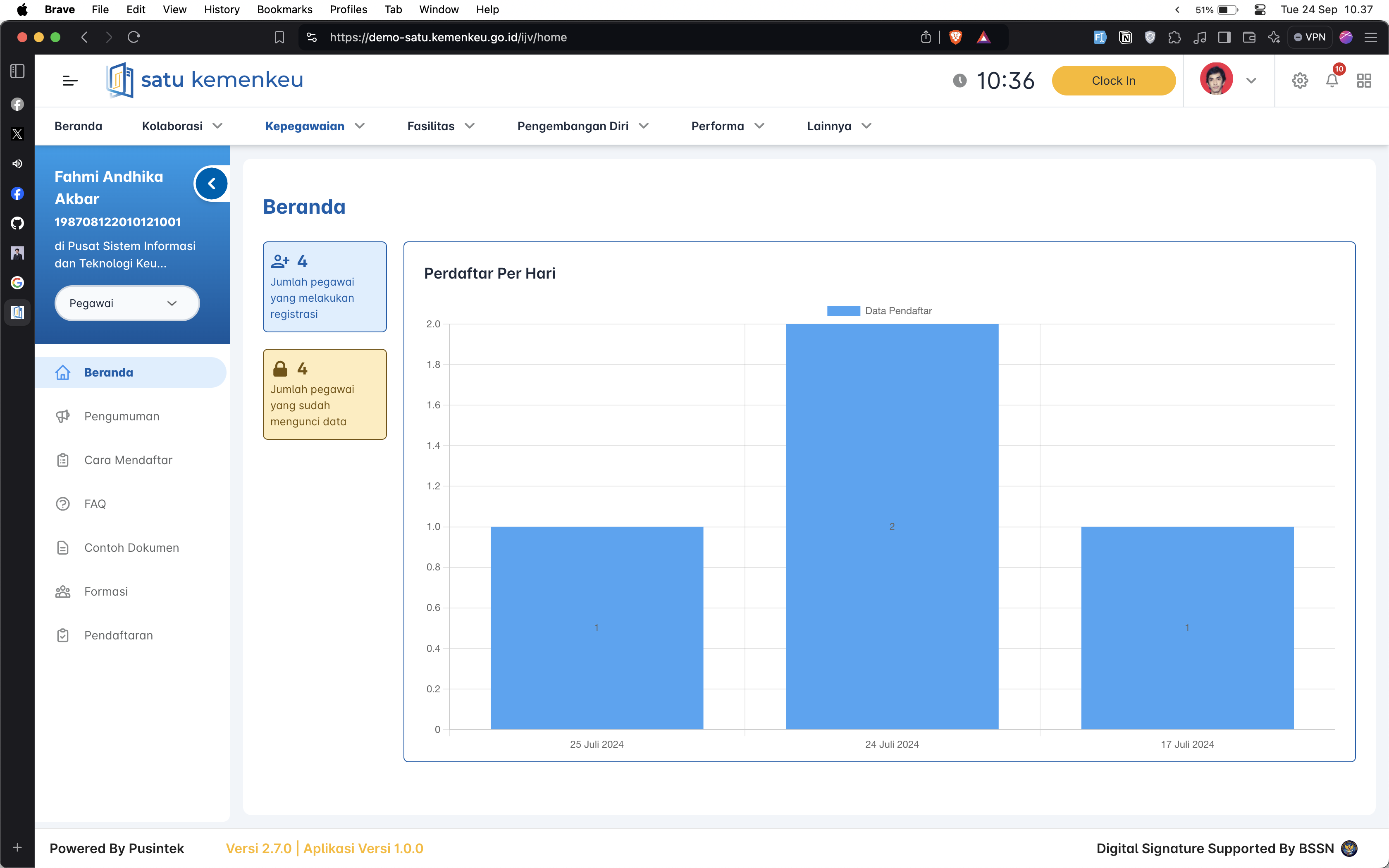Open the Pegawai role dropdown
Screen dimensions: 1389x868
tap(127, 303)
